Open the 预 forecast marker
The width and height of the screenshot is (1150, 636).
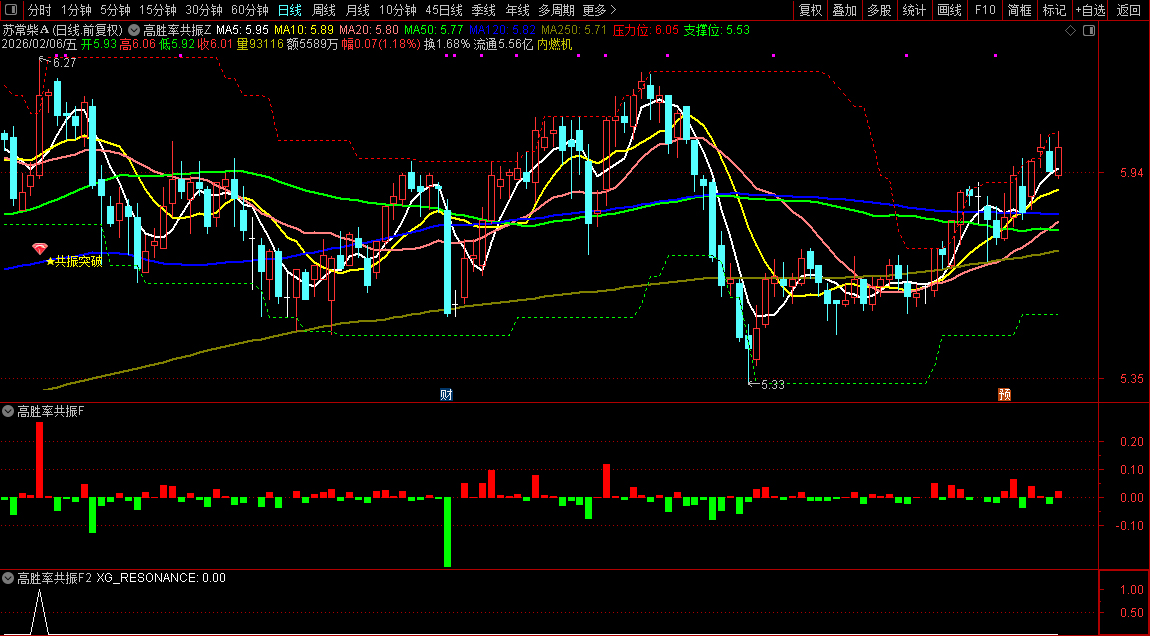coord(1004,395)
